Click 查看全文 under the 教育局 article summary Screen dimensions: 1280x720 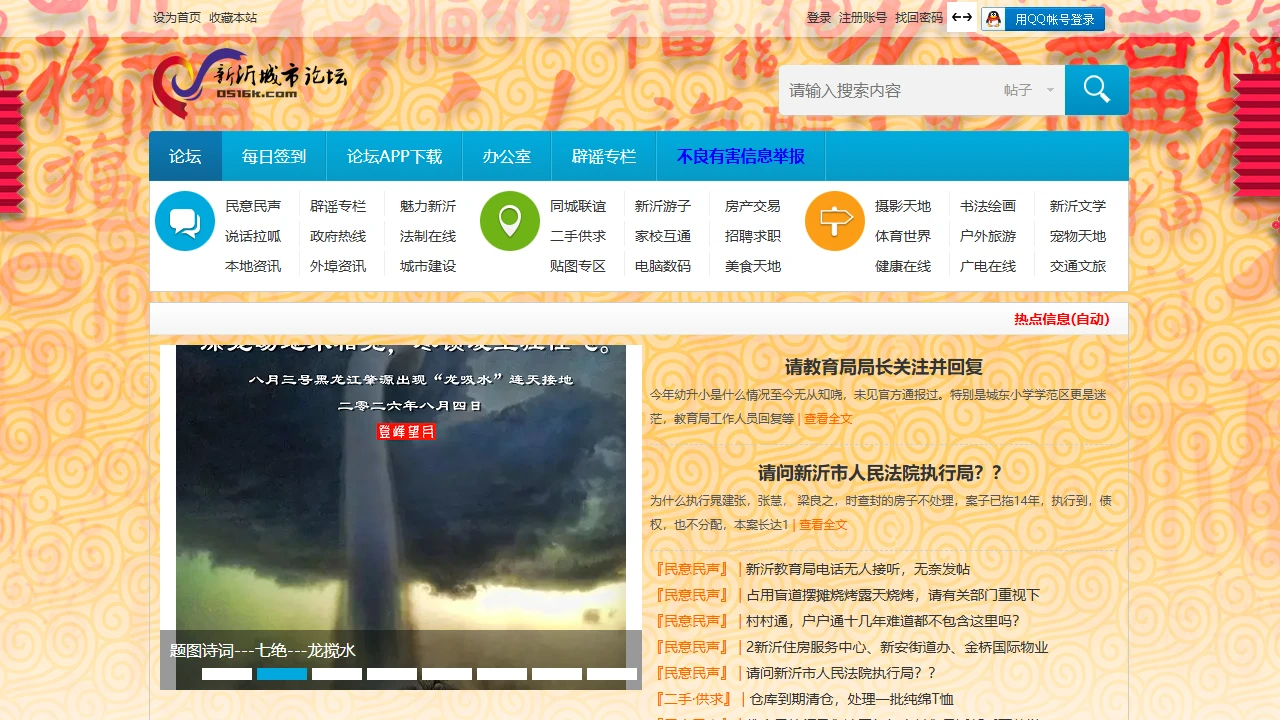(x=828, y=419)
